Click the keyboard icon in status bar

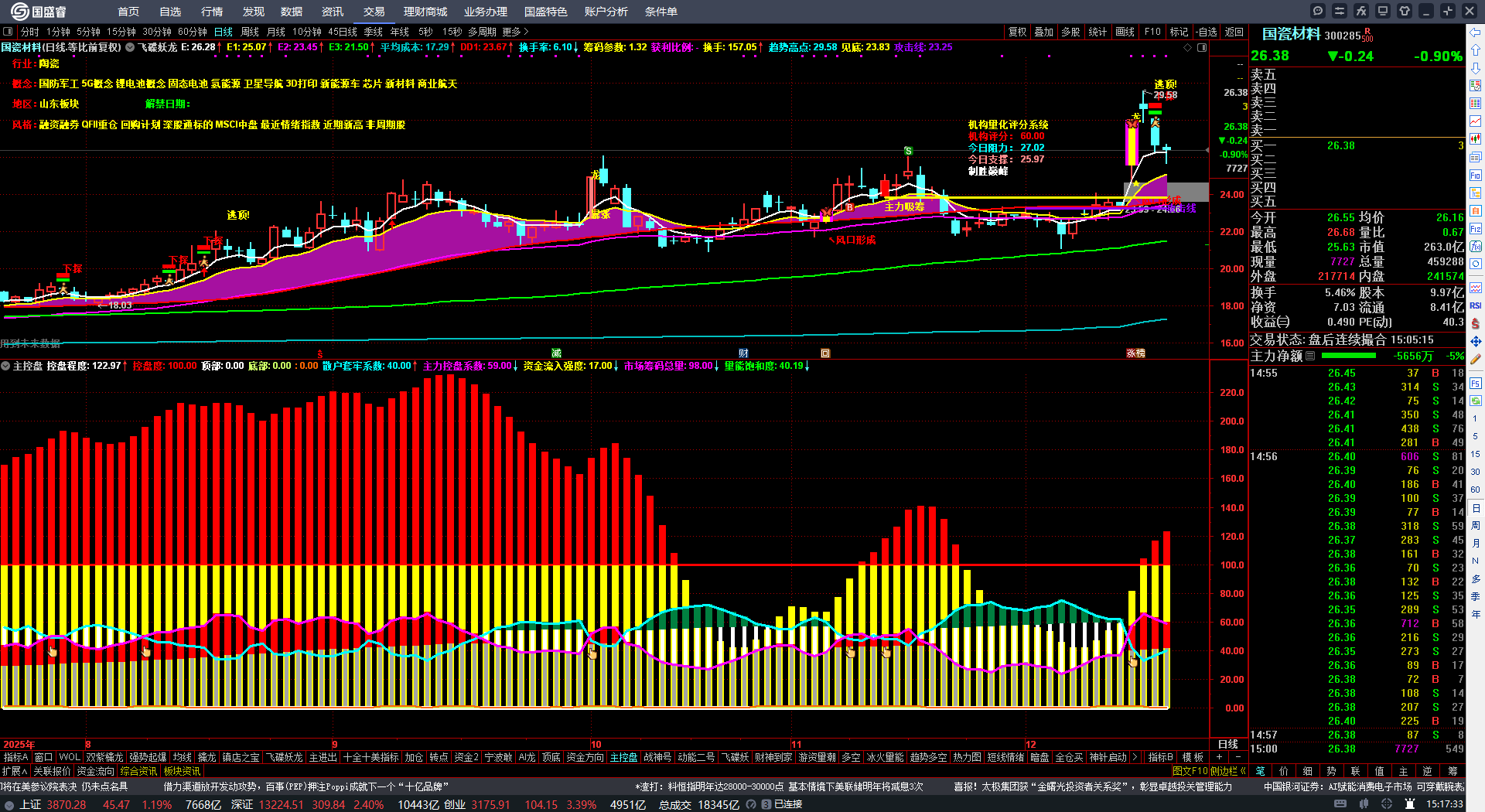tap(1340, 804)
